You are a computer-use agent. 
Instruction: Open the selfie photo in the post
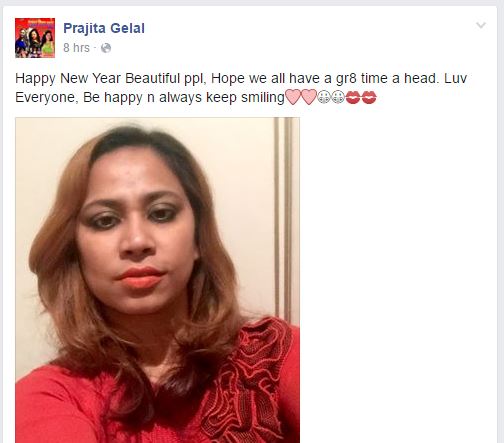pyautogui.click(x=157, y=280)
